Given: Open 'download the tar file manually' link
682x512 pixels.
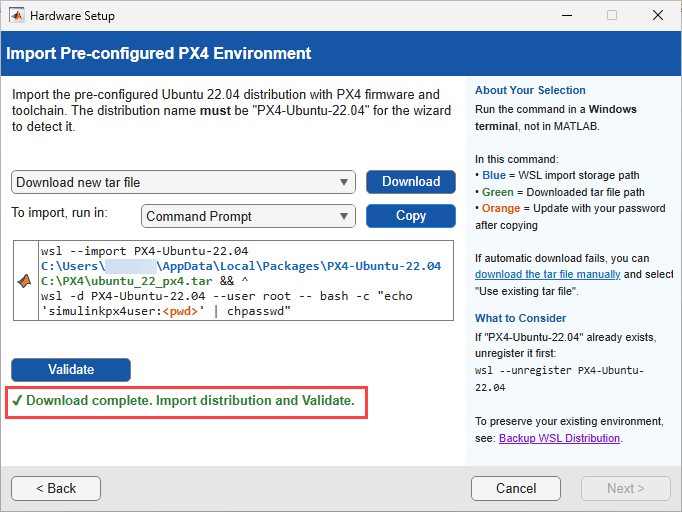Looking at the screenshot, I should (548, 274).
